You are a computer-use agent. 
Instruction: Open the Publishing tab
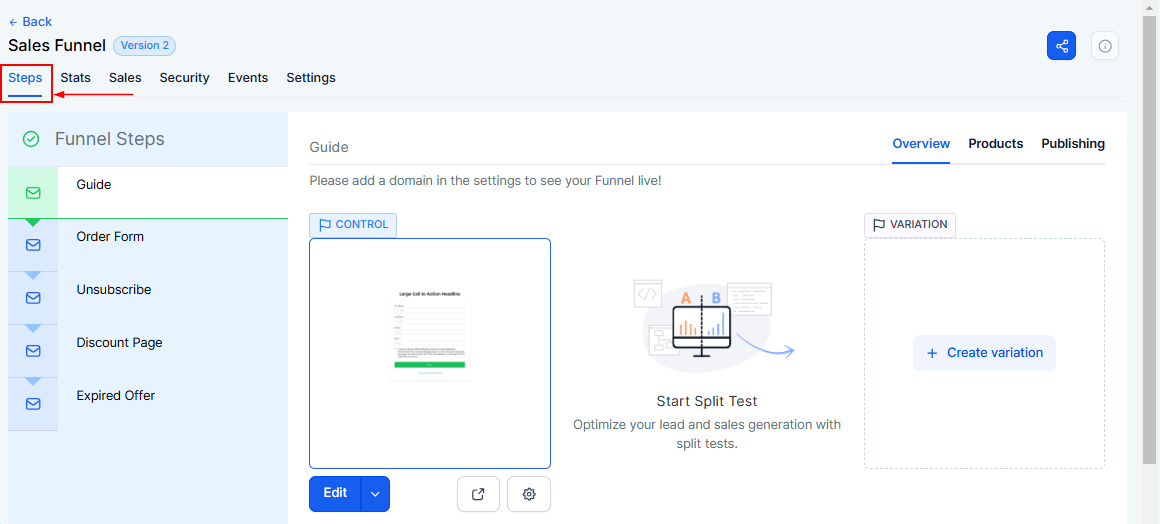pos(1073,144)
